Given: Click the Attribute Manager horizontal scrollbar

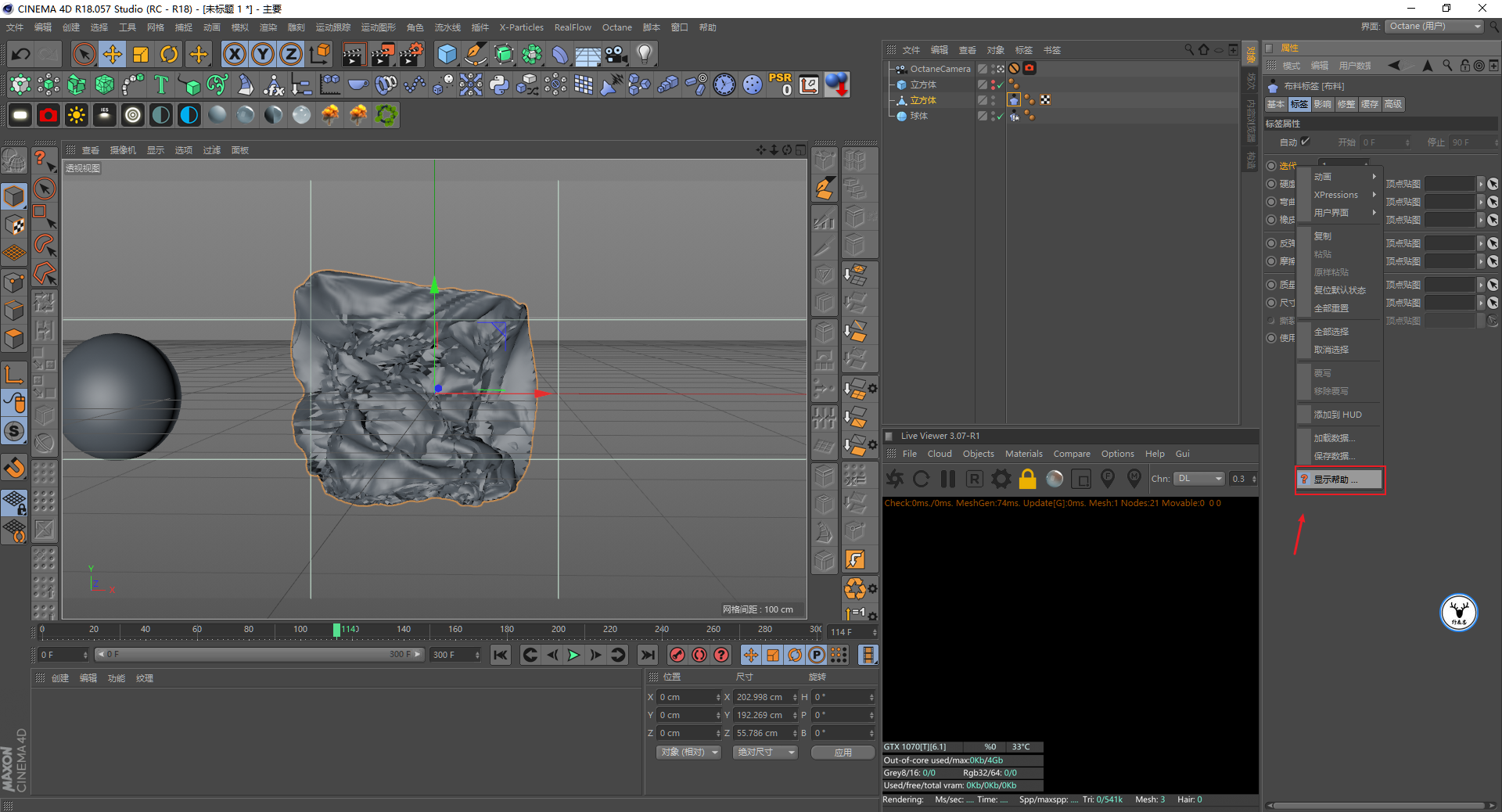Looking at the screenshot, I should 1380,805.
